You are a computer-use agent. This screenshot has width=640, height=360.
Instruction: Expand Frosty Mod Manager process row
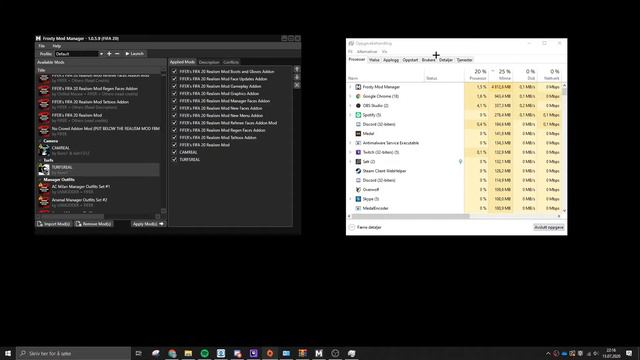350,87
